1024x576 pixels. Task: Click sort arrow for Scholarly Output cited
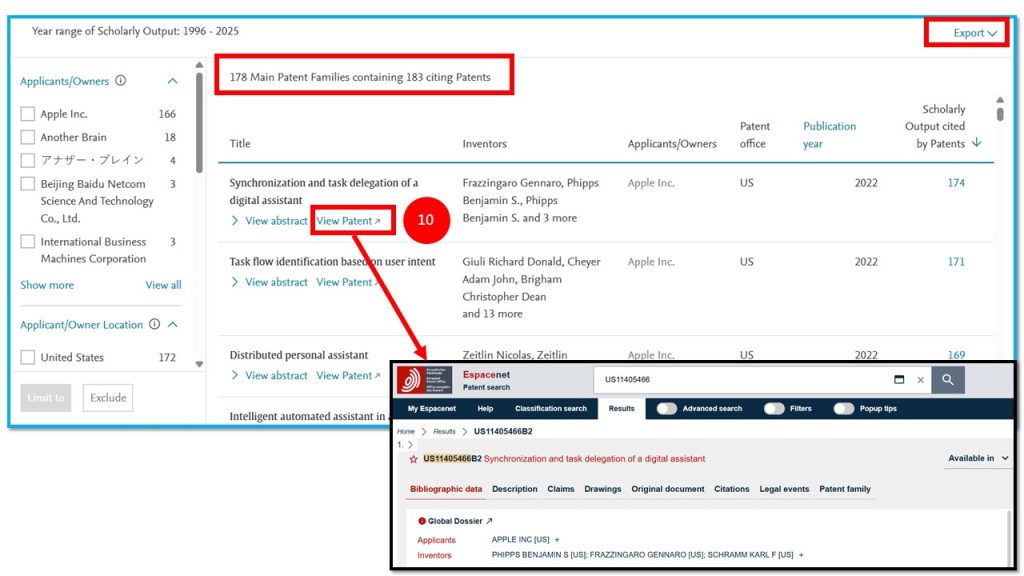coord(976,143)
